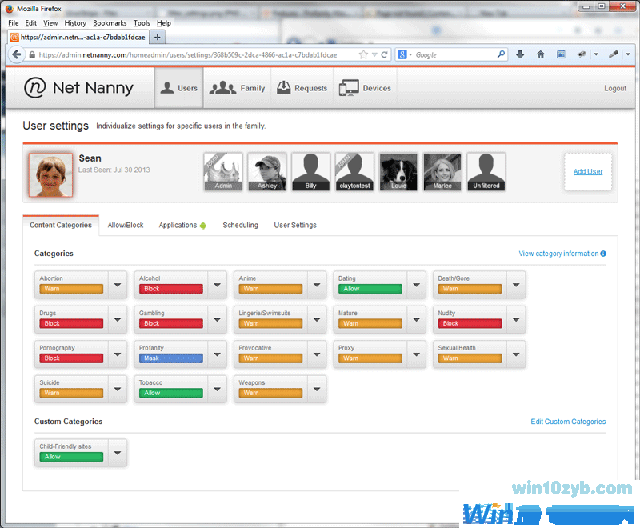Switch to Content Categories tab
Screen dimensions: 640x528
click(x=60, y=225)
